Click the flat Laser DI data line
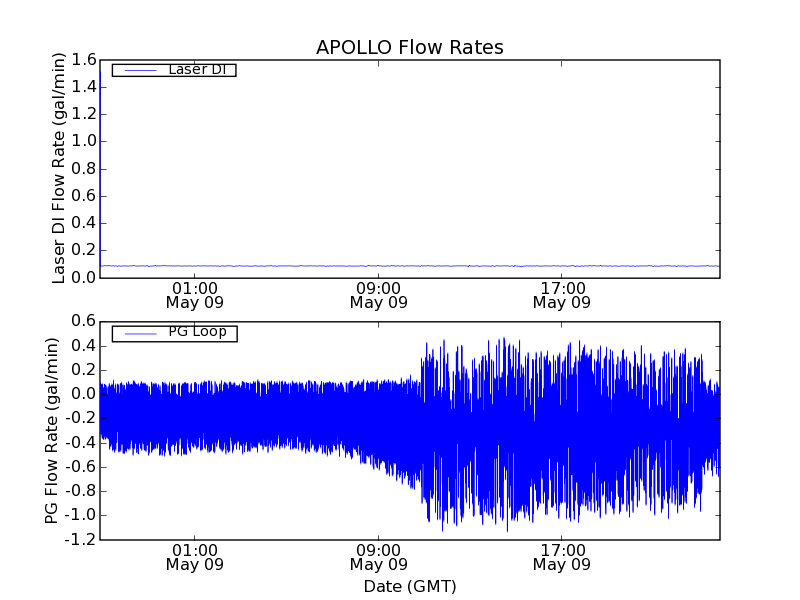Viewport: 800px width, 600px height. (x=400, y=266)
